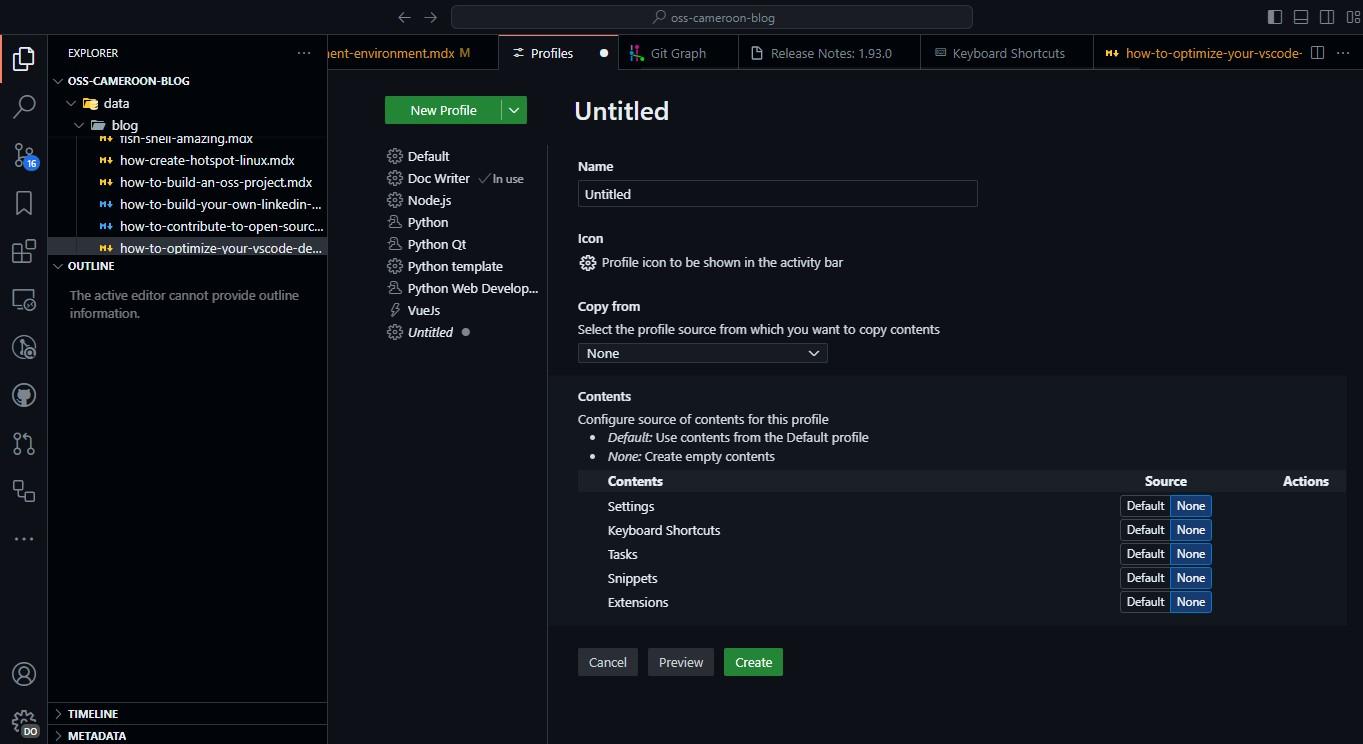
Task: Go back with the left arrow
Action: (x=404, y=17)
